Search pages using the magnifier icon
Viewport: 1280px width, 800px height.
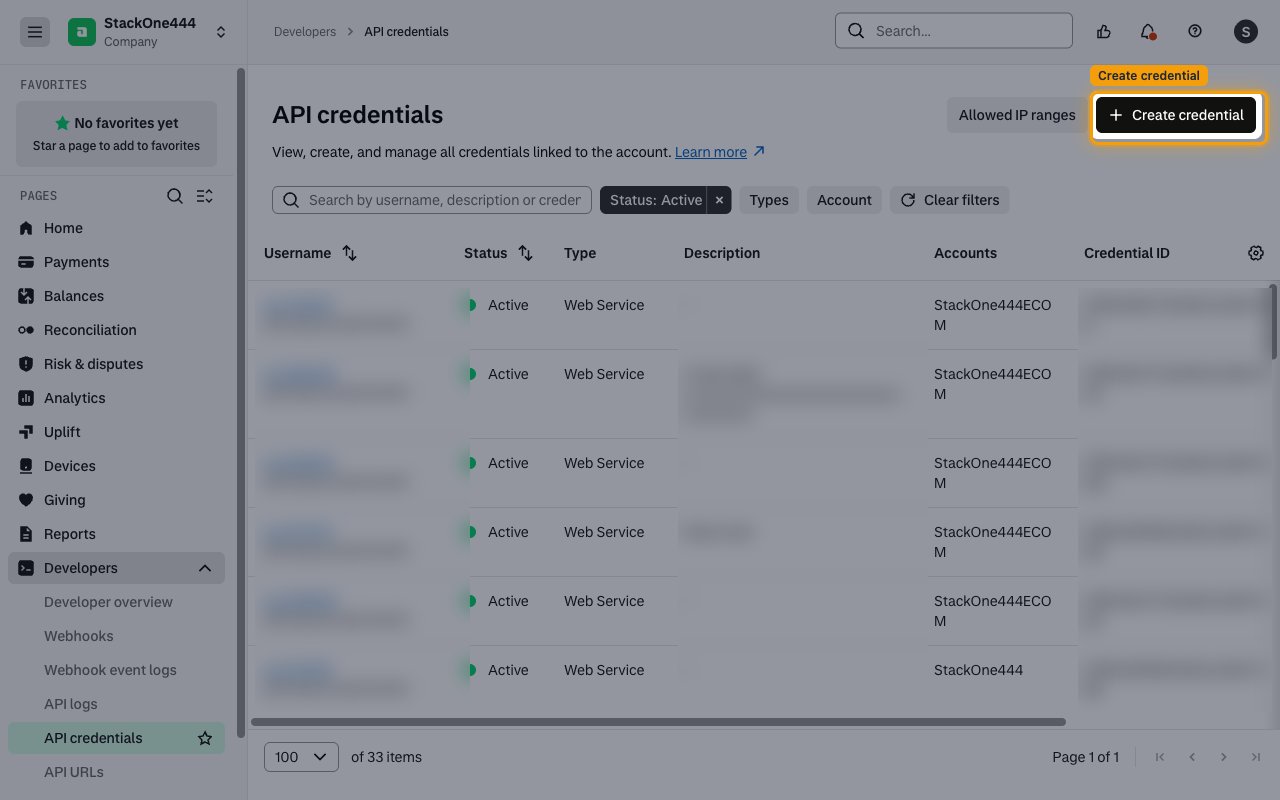coord(174,196)
